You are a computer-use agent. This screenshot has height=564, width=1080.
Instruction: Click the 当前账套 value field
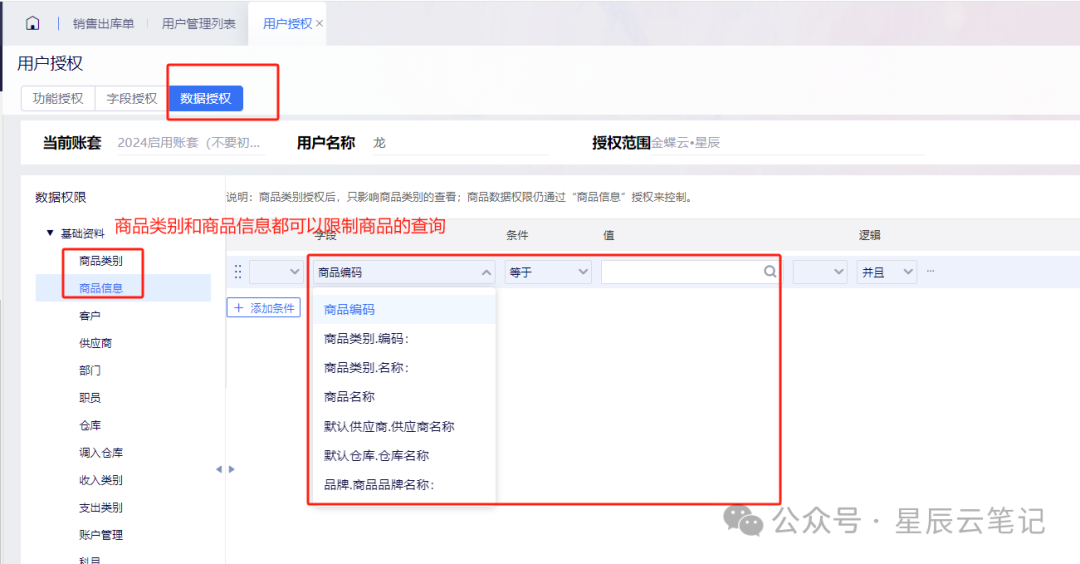tap(191, 143)
